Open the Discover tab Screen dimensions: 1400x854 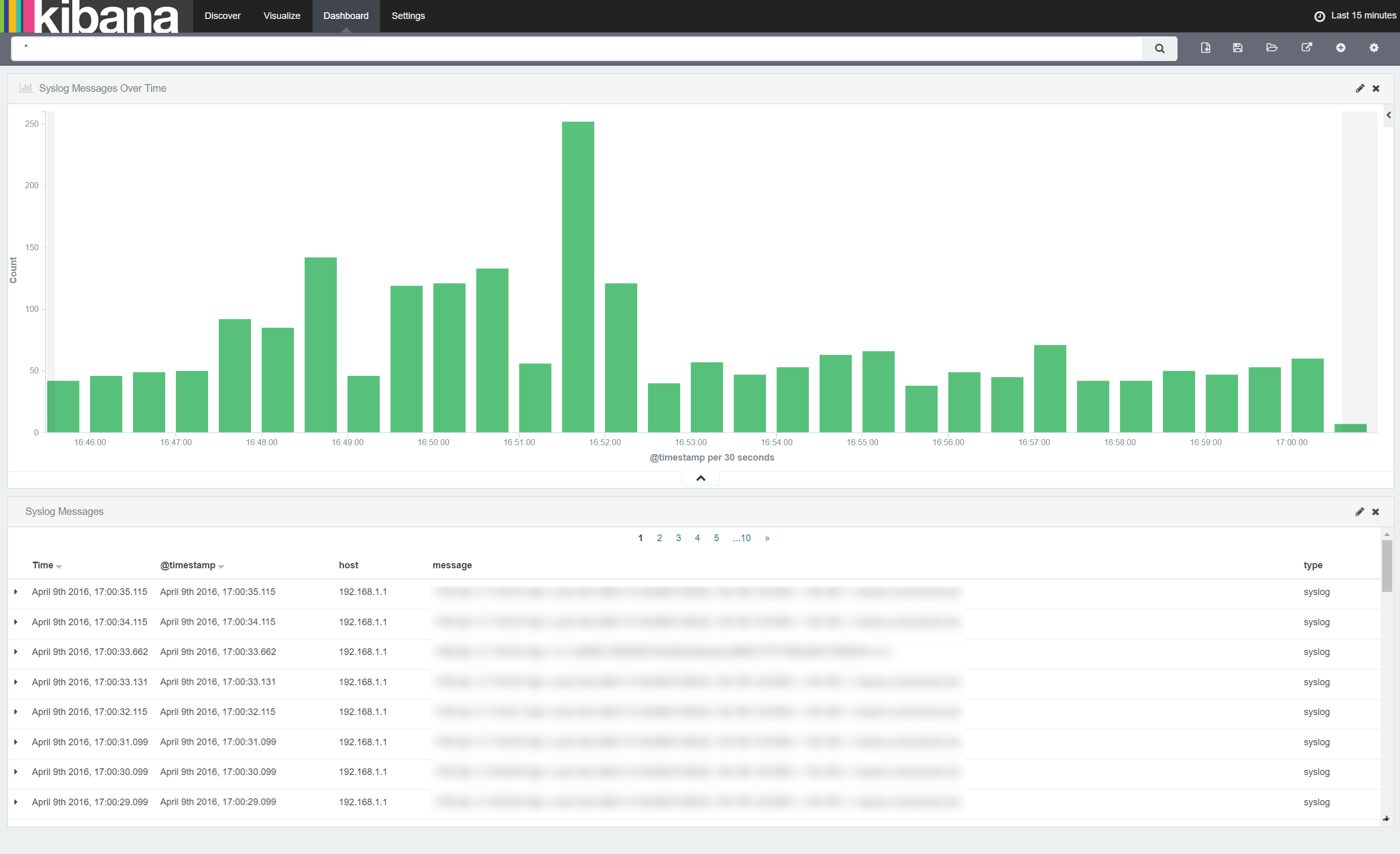coord(222,16)
